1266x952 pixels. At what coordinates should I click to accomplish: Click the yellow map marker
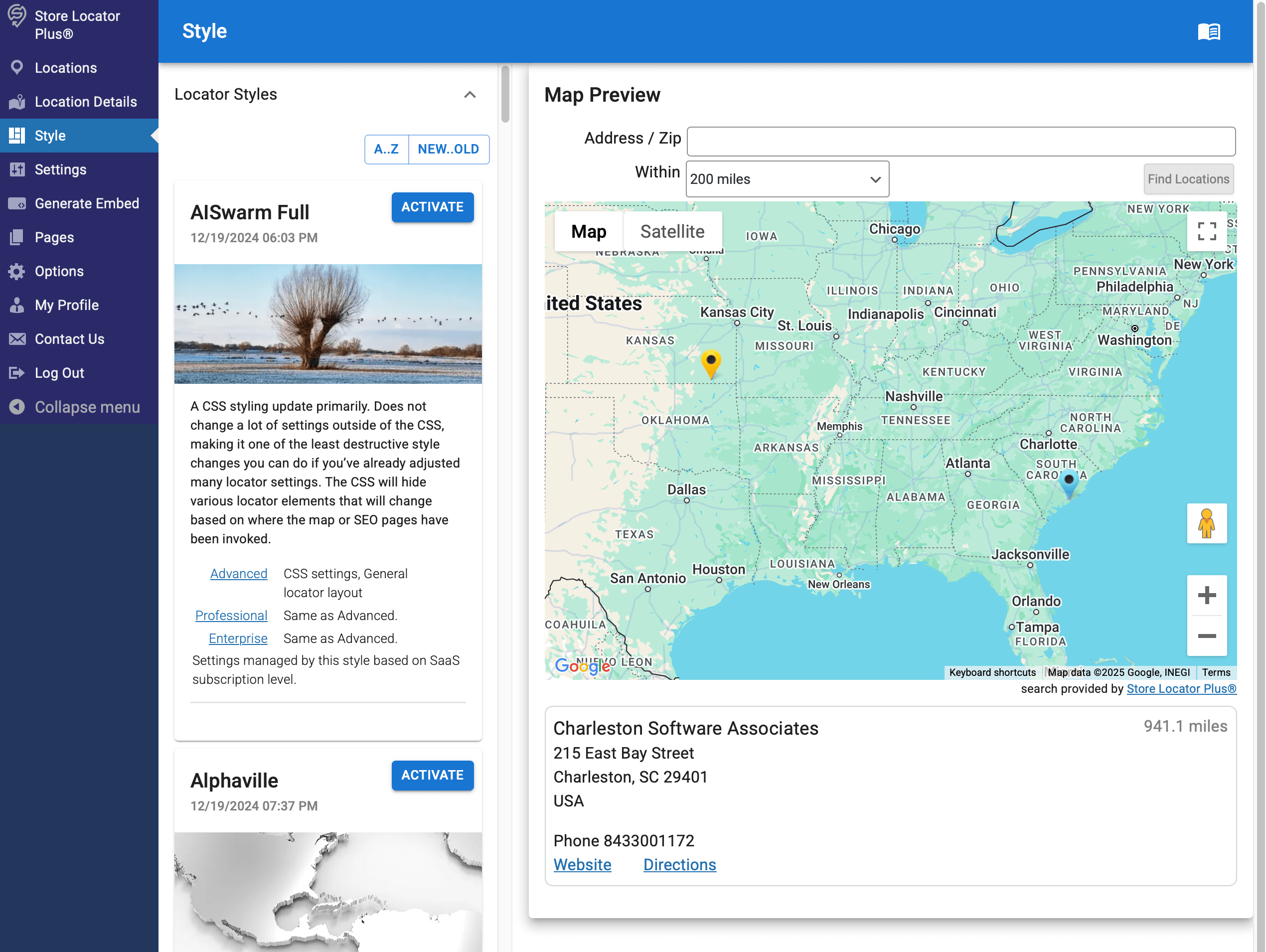(710, 363)
